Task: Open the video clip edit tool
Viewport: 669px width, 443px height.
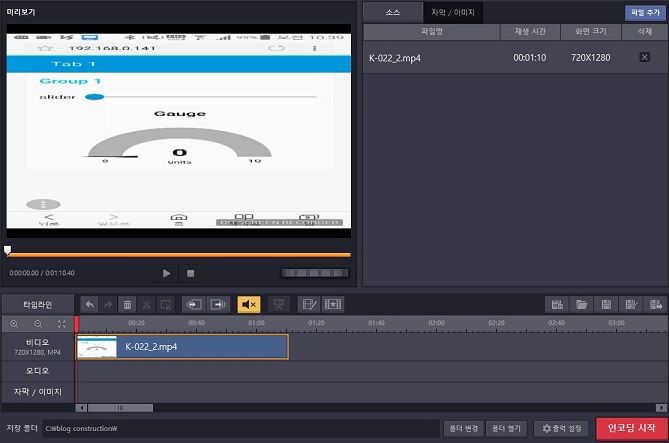Action: [x=309, y=304]
